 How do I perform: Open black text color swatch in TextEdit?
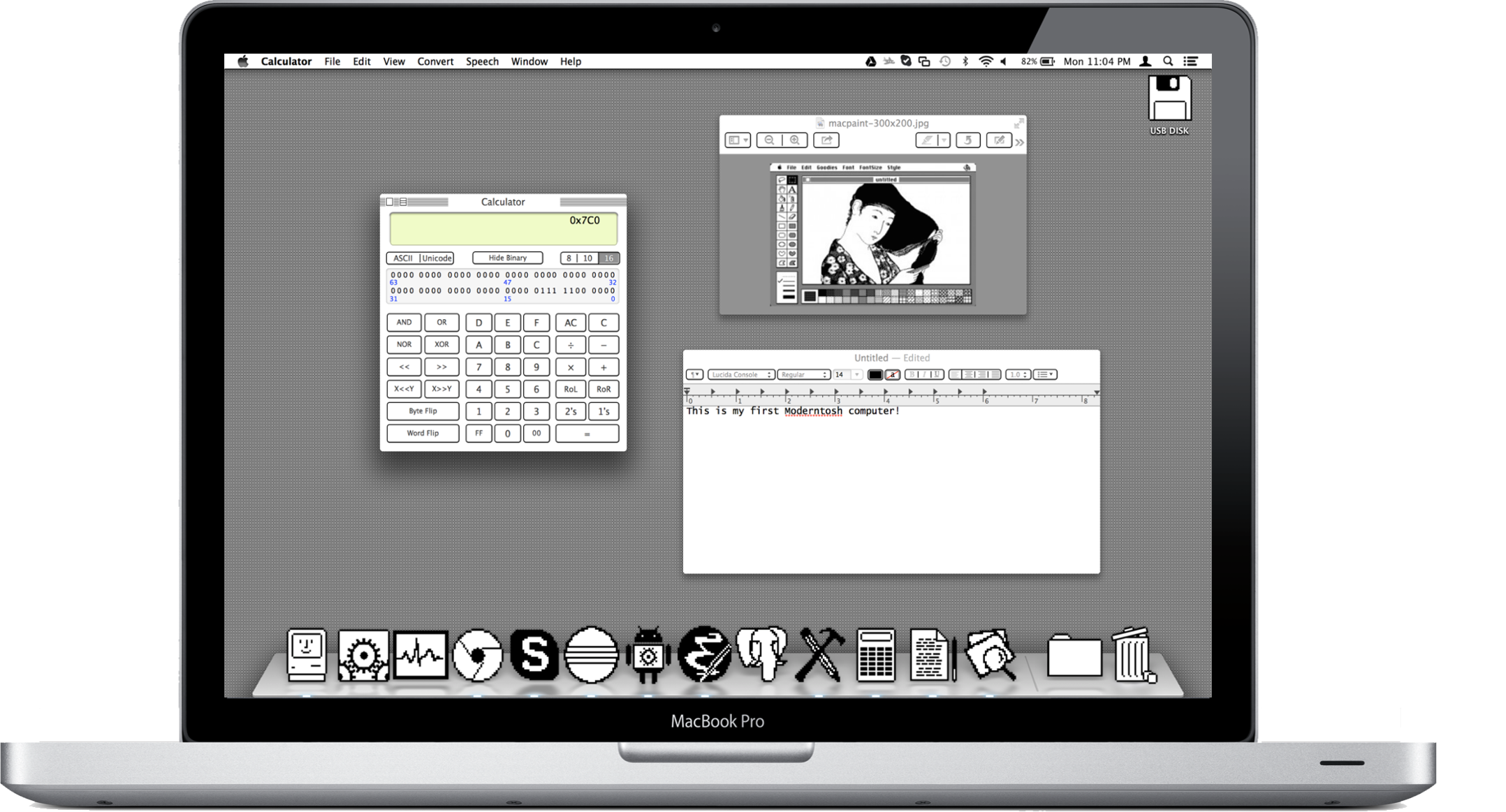coord(875,375)
